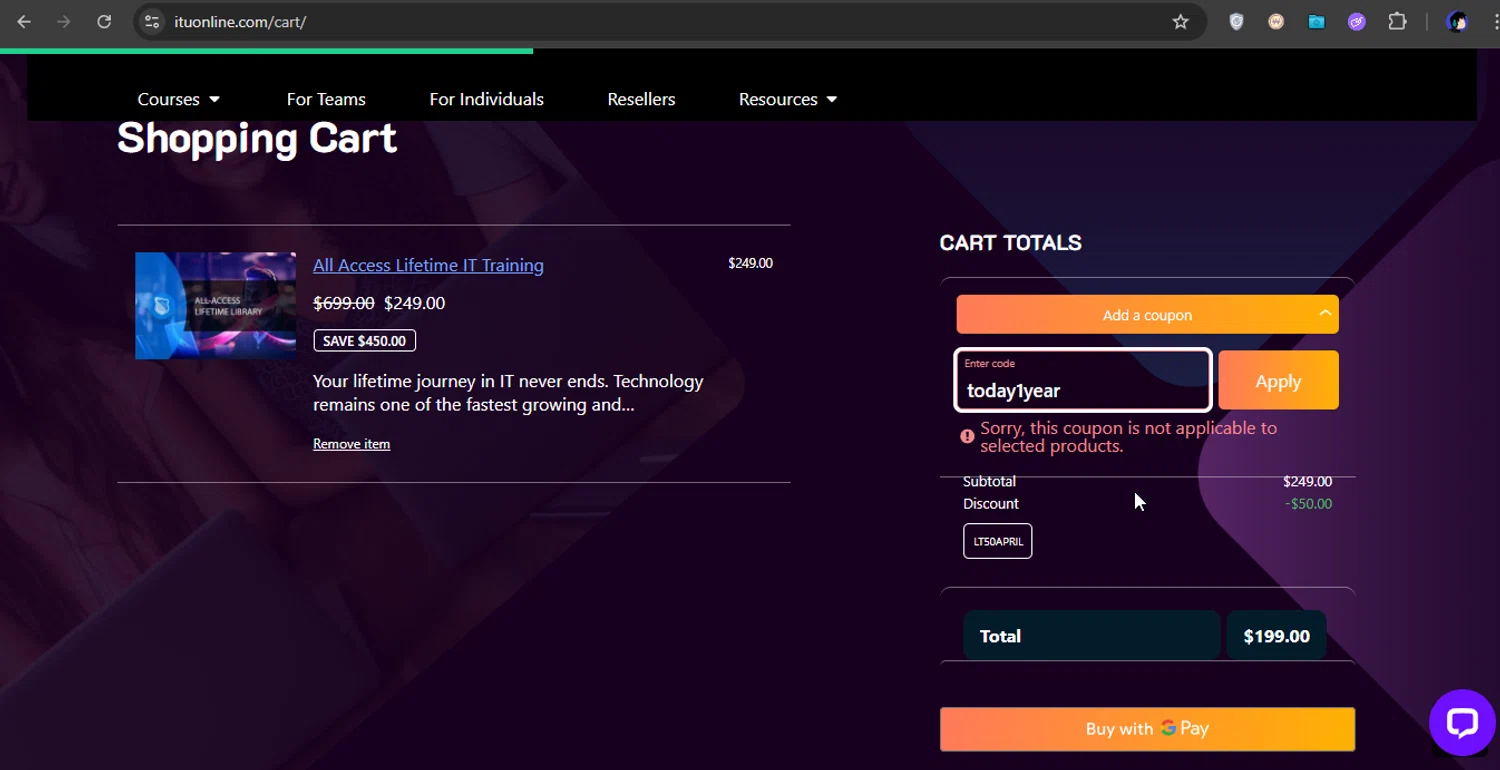The width and height of the screenshot is (1500, 770).
Task: Click the LT50APRIL coupon chip
Action: (x=997, y=541)
